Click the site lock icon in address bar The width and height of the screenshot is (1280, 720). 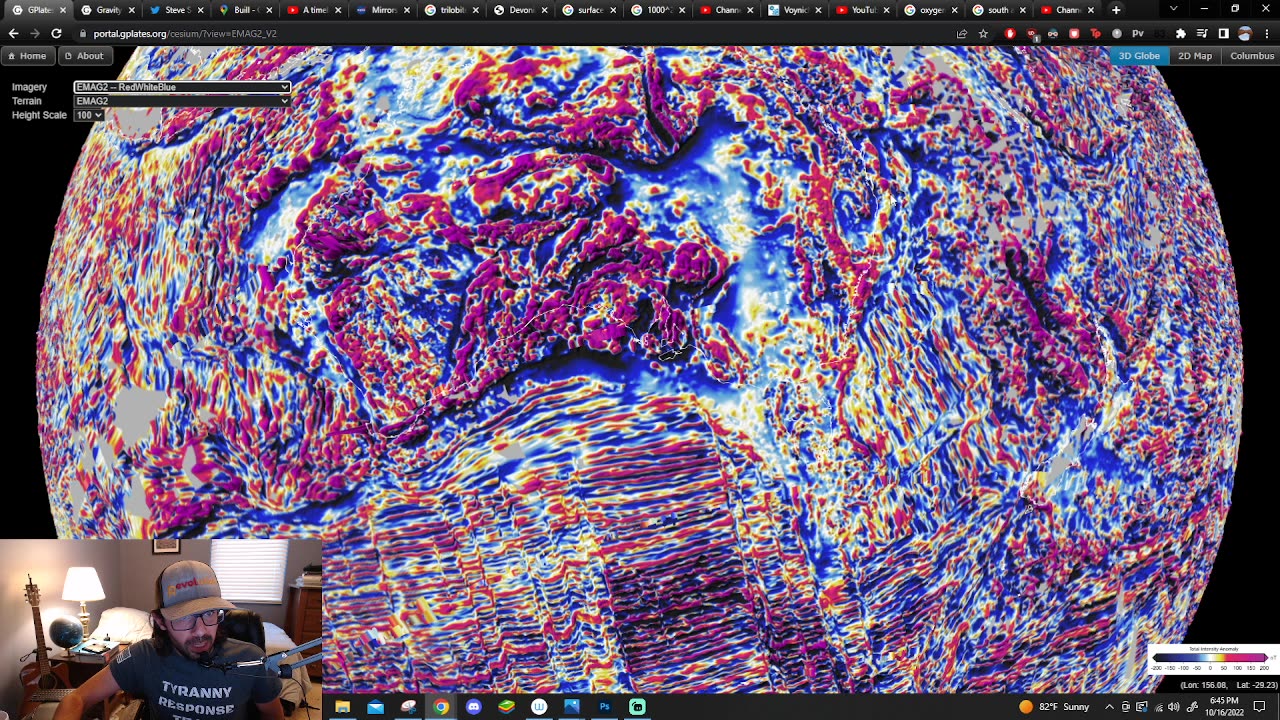82,33
